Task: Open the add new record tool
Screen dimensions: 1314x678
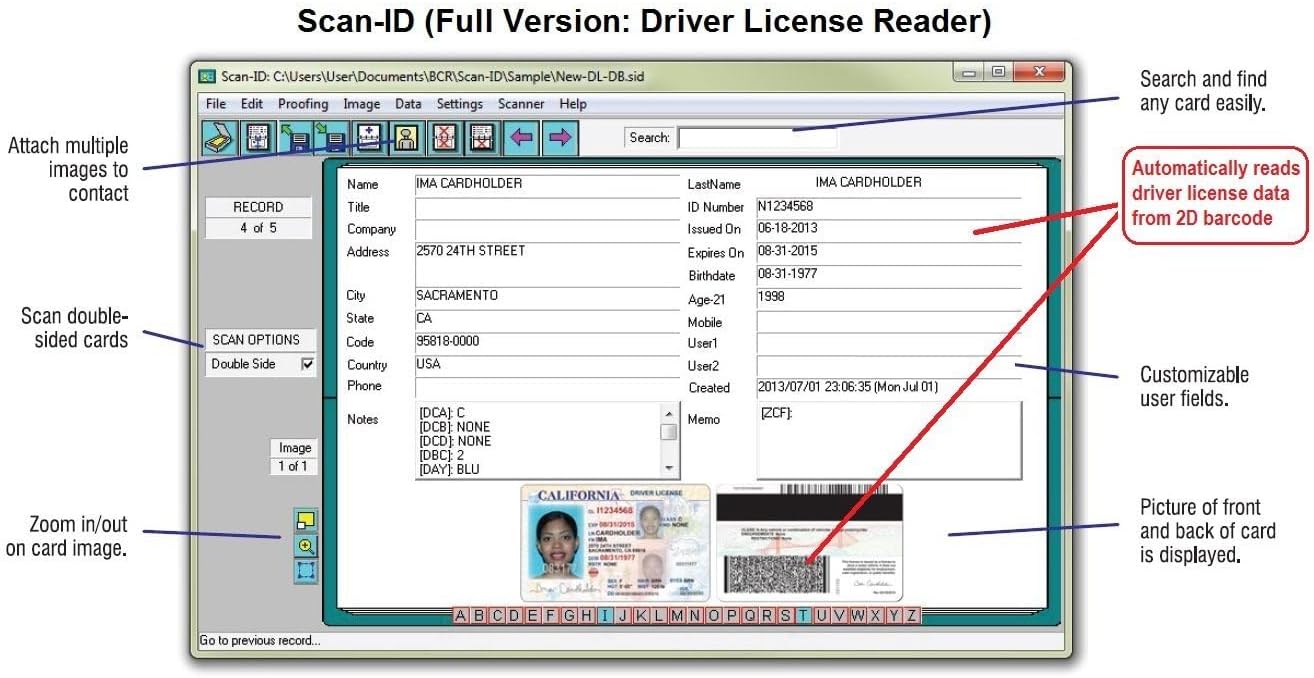Action: tap(368, 137)
